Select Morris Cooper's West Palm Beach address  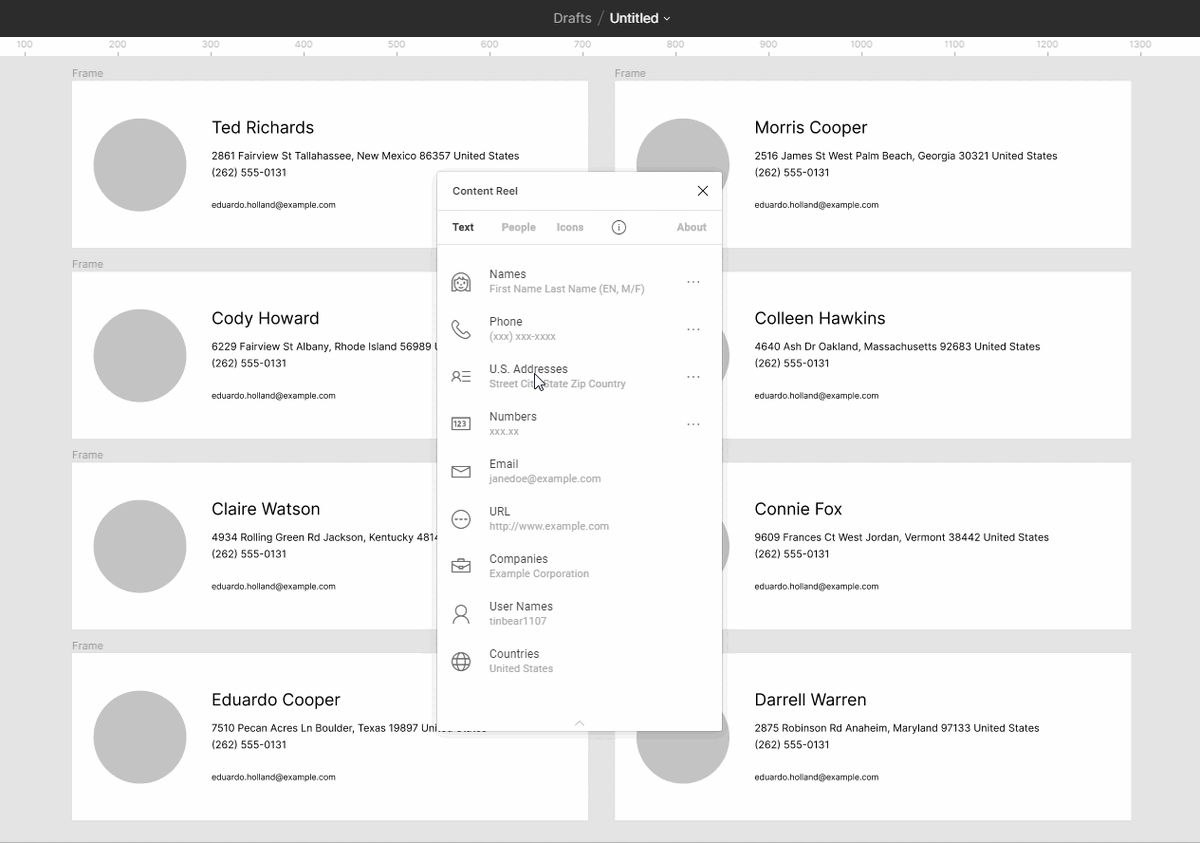(x=906, y=156)
